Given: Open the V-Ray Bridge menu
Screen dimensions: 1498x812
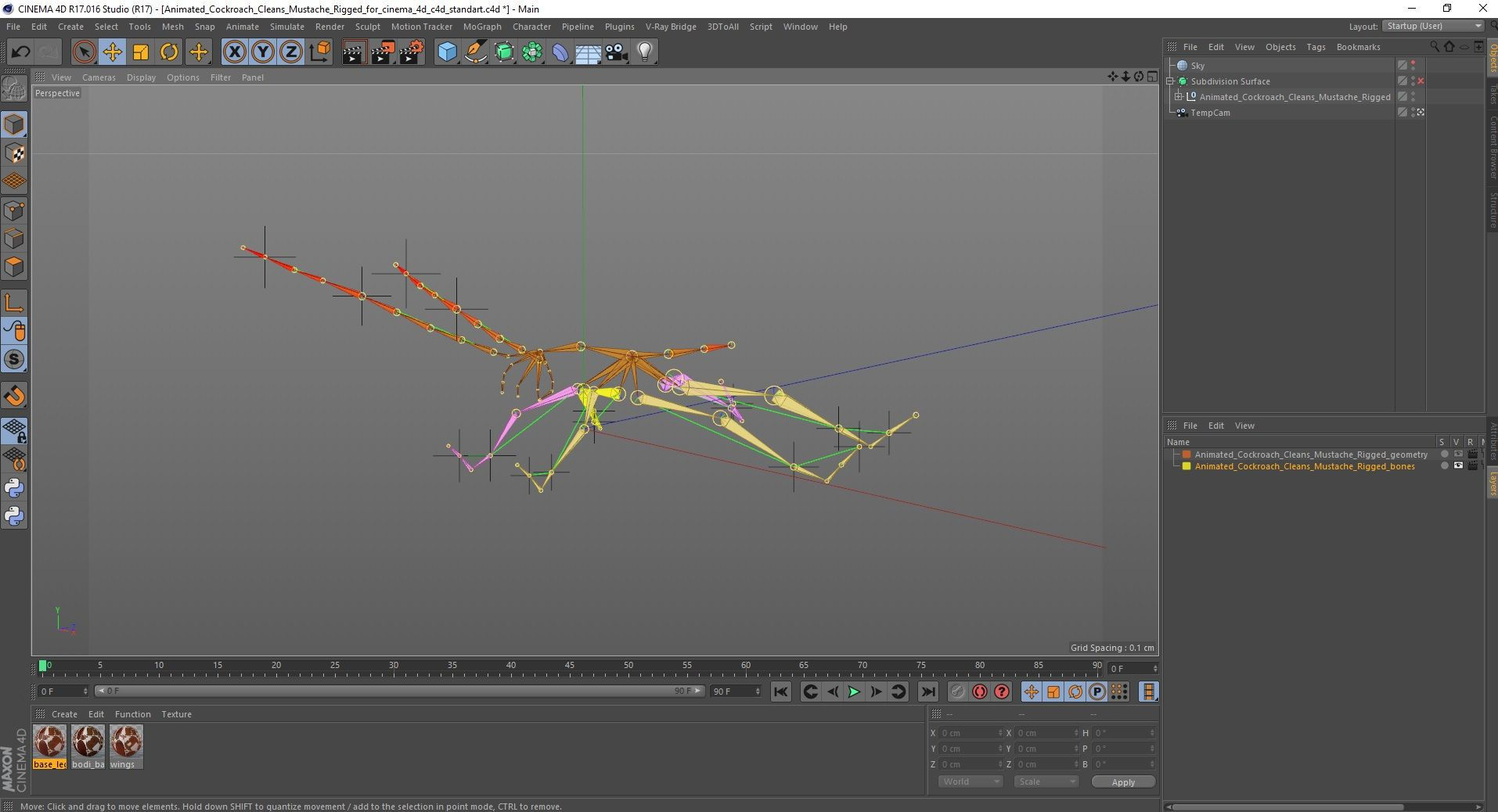Looking at the screenshot, I should tap(671, 27).
